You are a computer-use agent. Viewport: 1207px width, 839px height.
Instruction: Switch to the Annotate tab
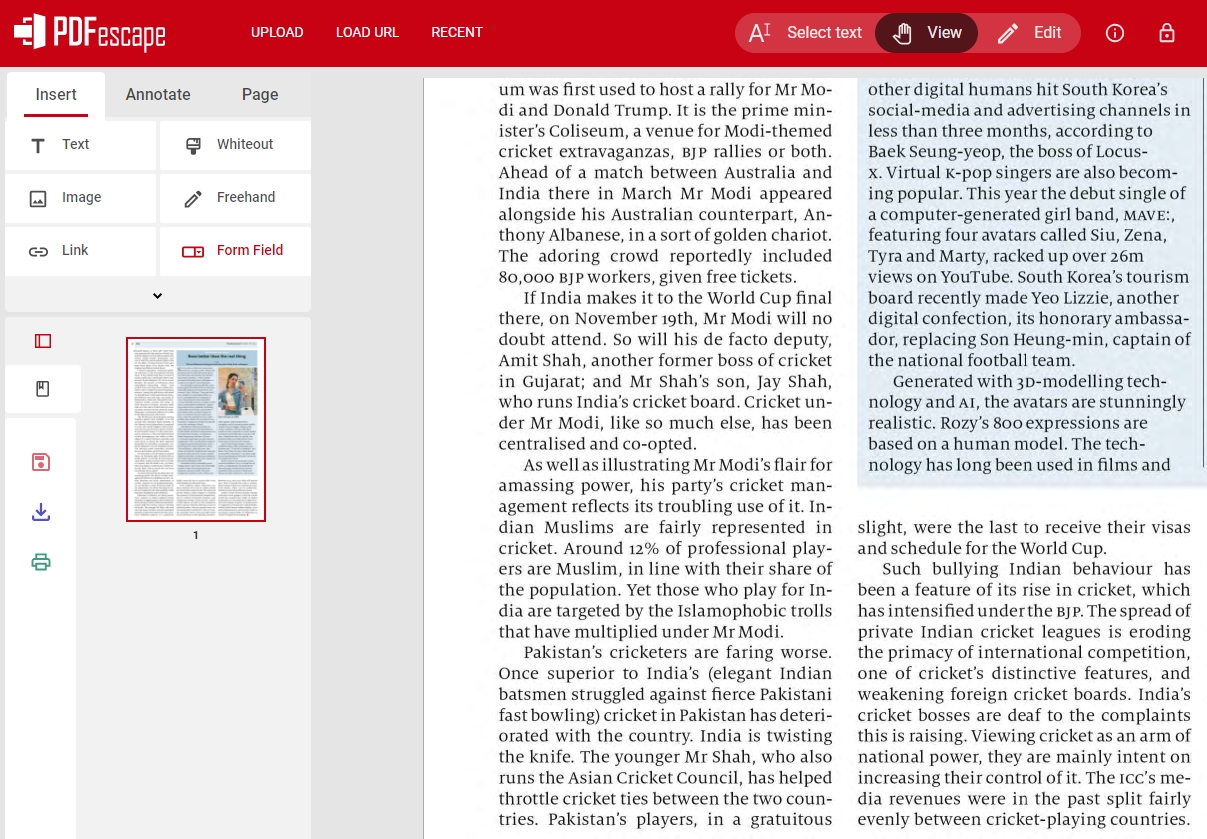point(157,94)
